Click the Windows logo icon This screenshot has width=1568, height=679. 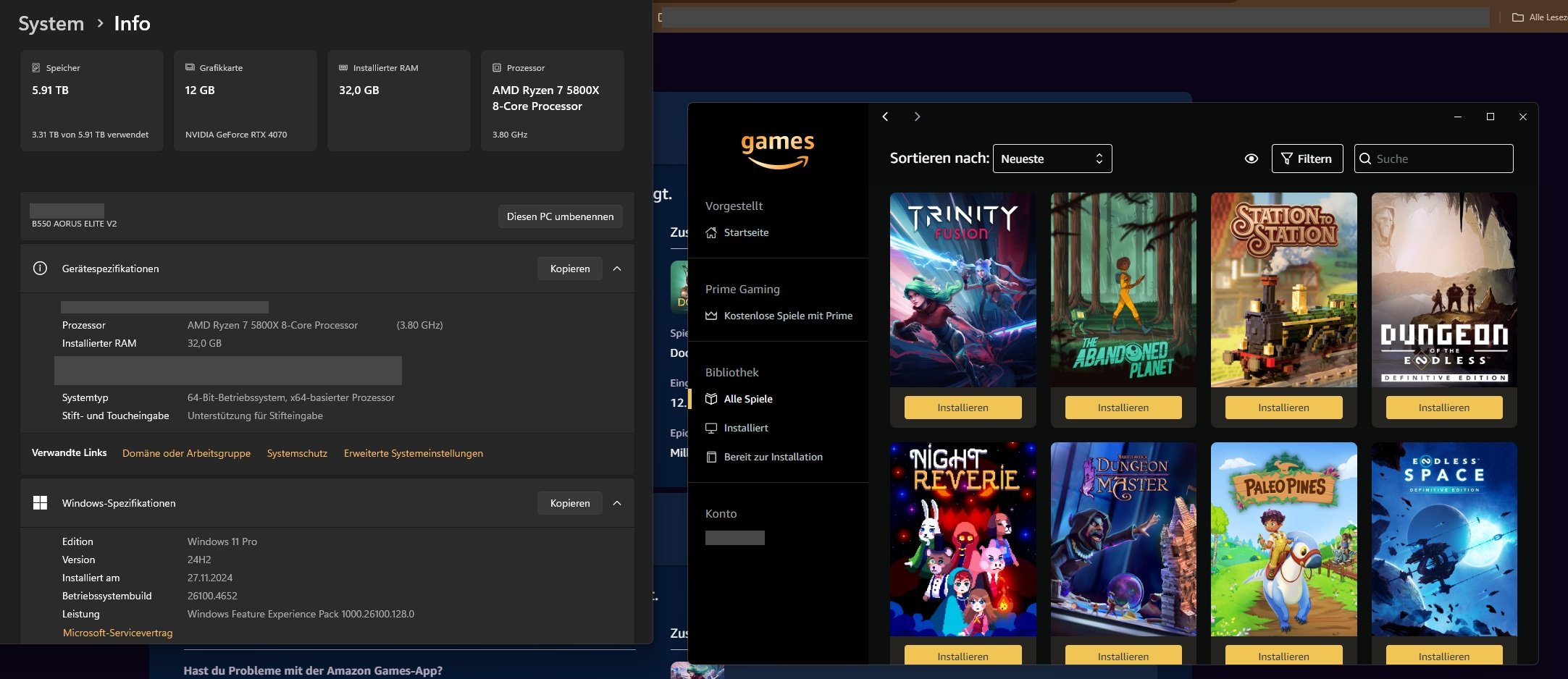pos(40,503)
